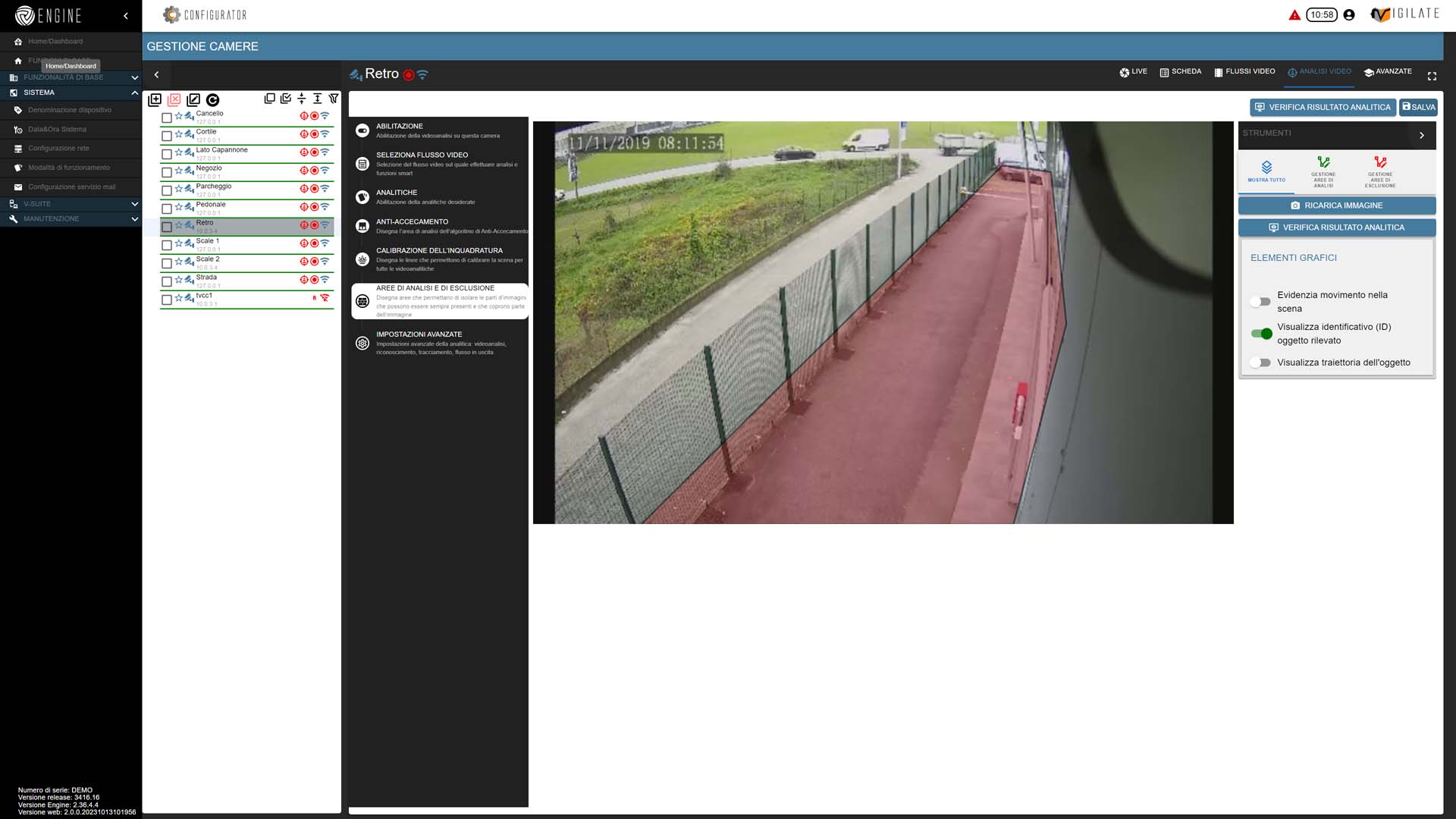
Task: Expand the Manutenzione sidebar section
Action: pos(71,218)
